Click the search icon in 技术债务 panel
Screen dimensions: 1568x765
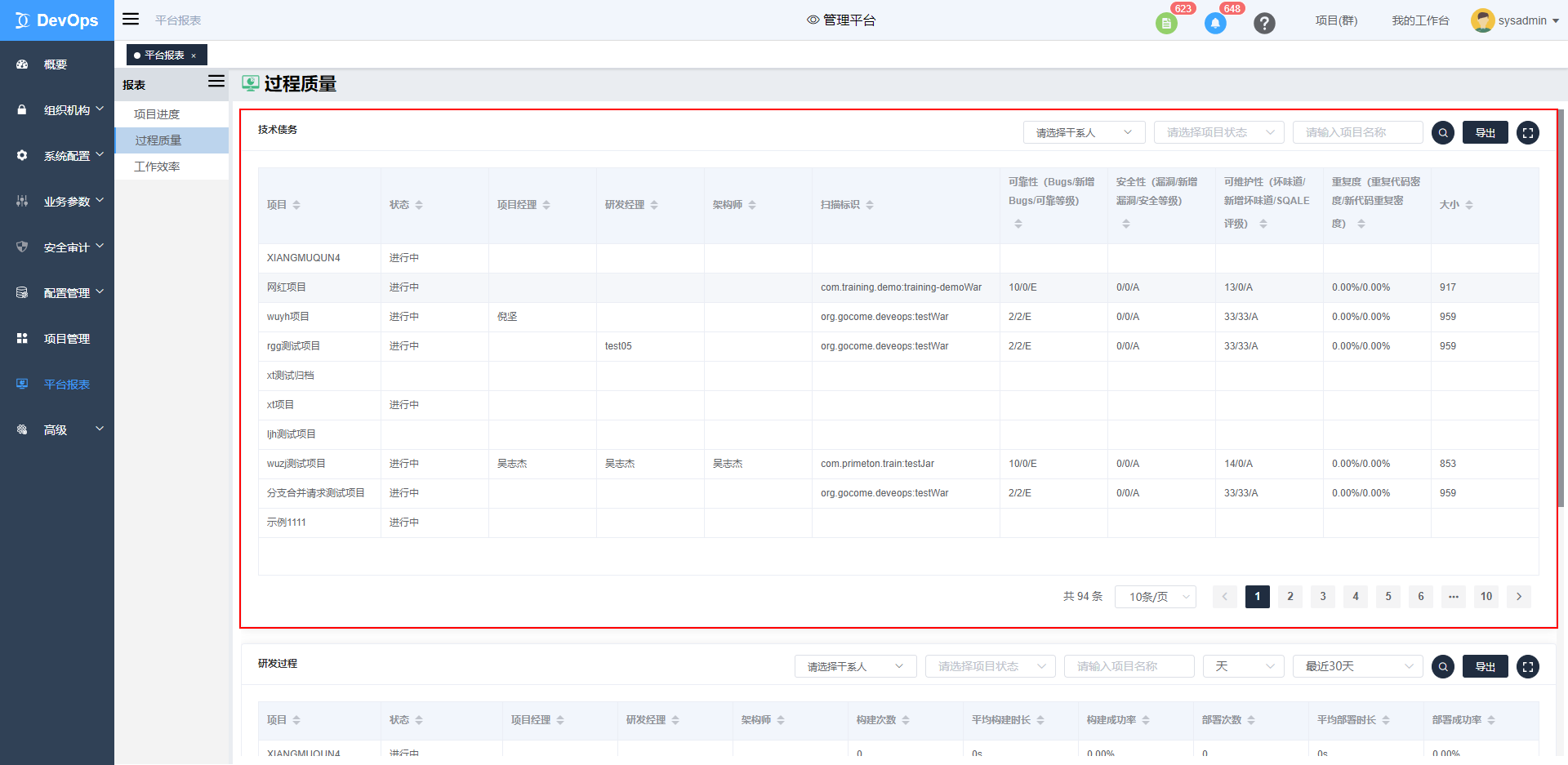[1443, 133]
